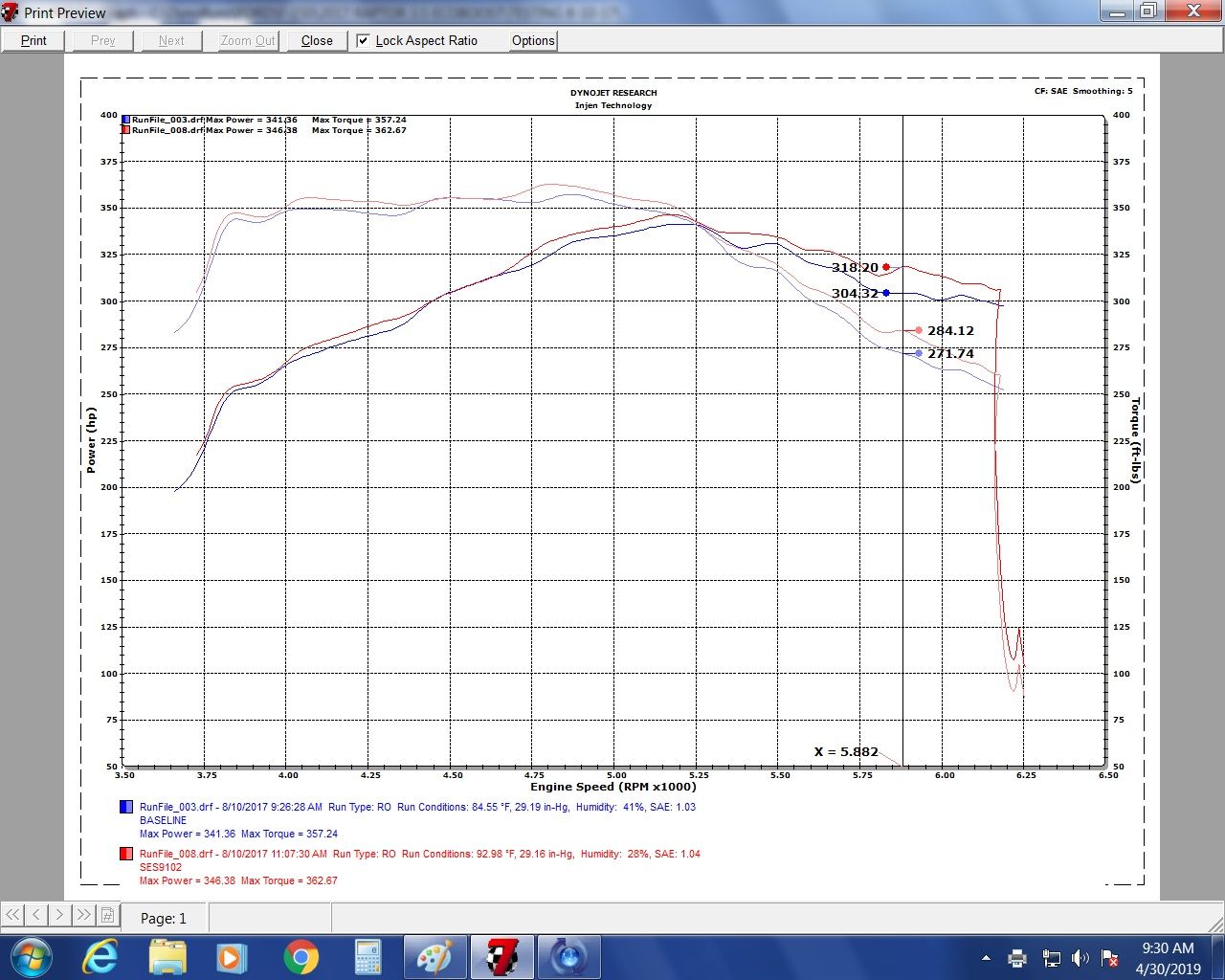Image resolution: width=1225 pixels, height=980 pixels.
Task: Toggle Lock Aspect Ratio checkbox
Action: tap(364, 40)
